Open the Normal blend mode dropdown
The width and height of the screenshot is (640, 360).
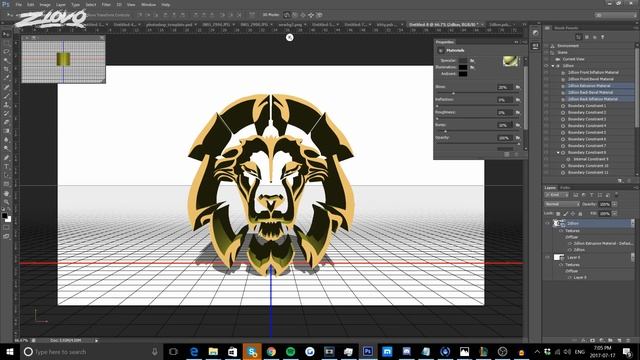pyautogui.click(x=562, y=204)
